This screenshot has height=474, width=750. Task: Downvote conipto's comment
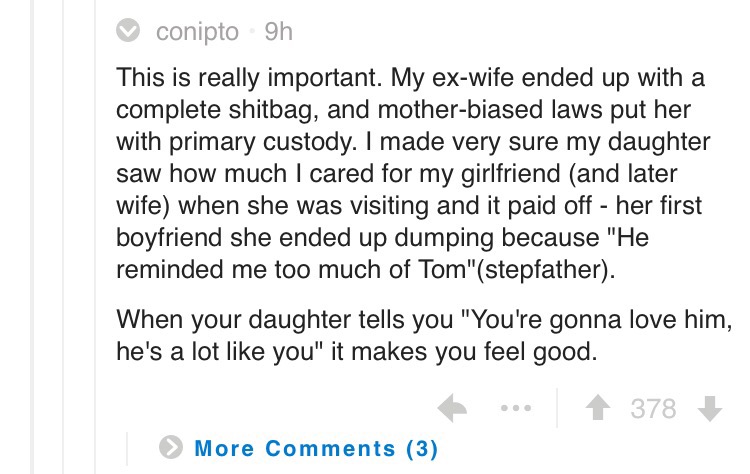tap(710, 408)
